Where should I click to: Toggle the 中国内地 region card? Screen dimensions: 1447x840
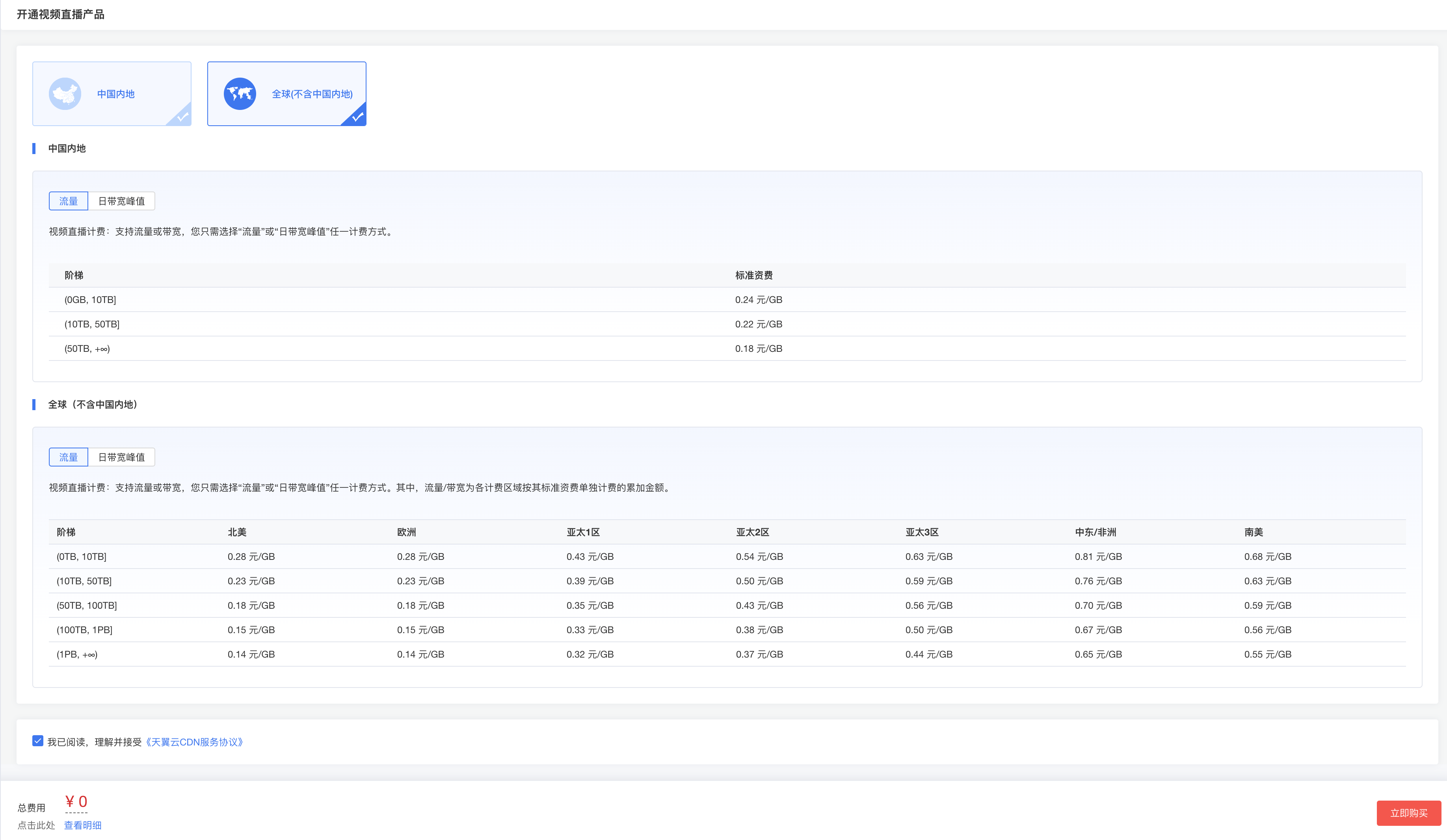coord(112,94)
